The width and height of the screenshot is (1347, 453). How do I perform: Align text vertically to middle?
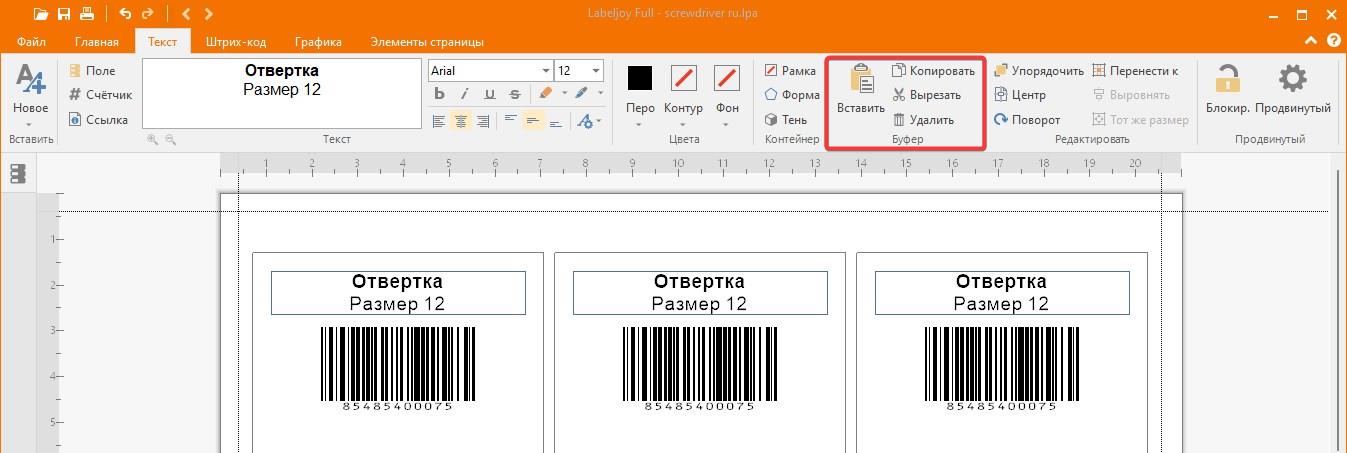tap(533, 121)
